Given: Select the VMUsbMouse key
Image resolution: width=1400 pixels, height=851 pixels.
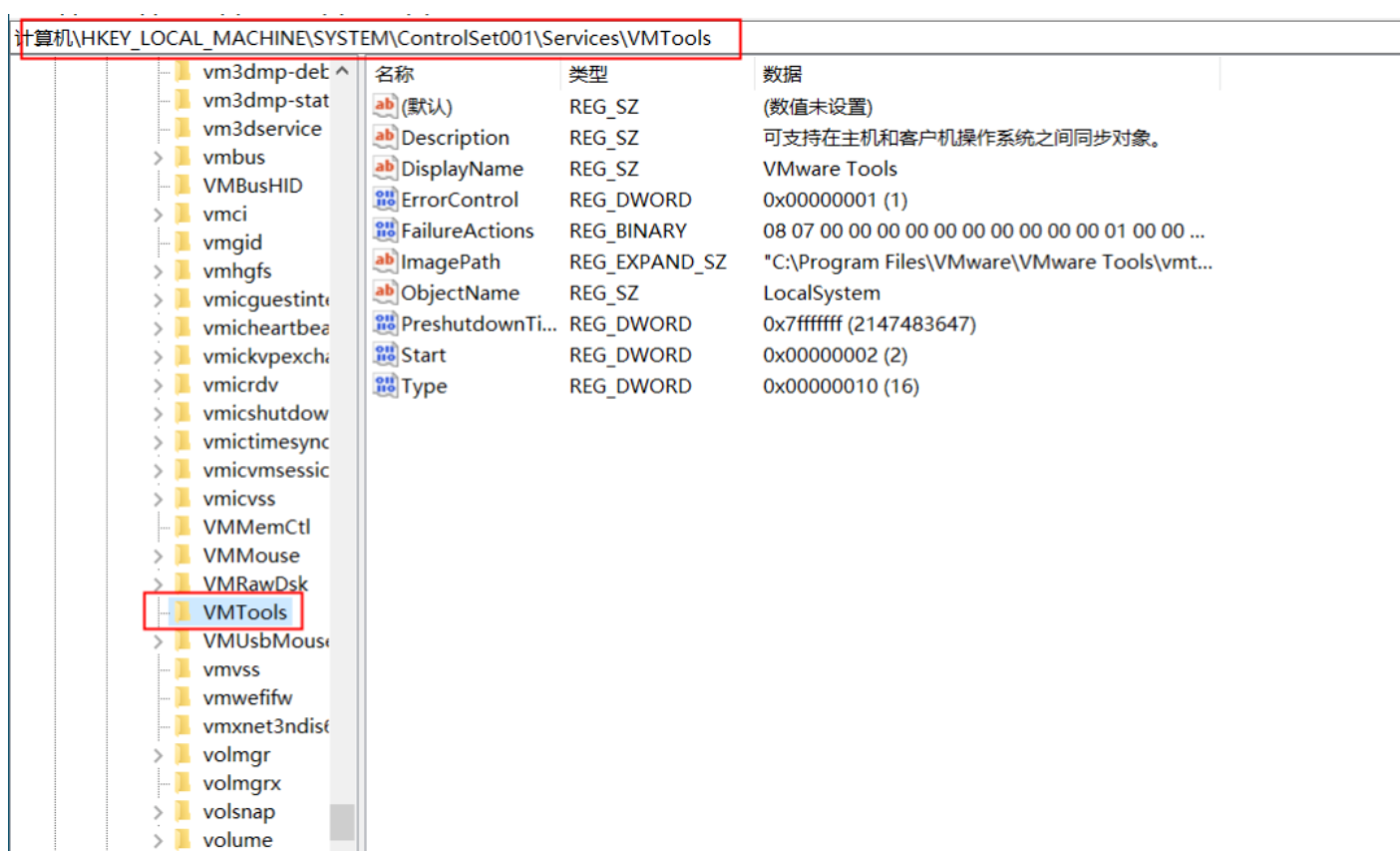Looking at the screenshot, I should 265,640.
